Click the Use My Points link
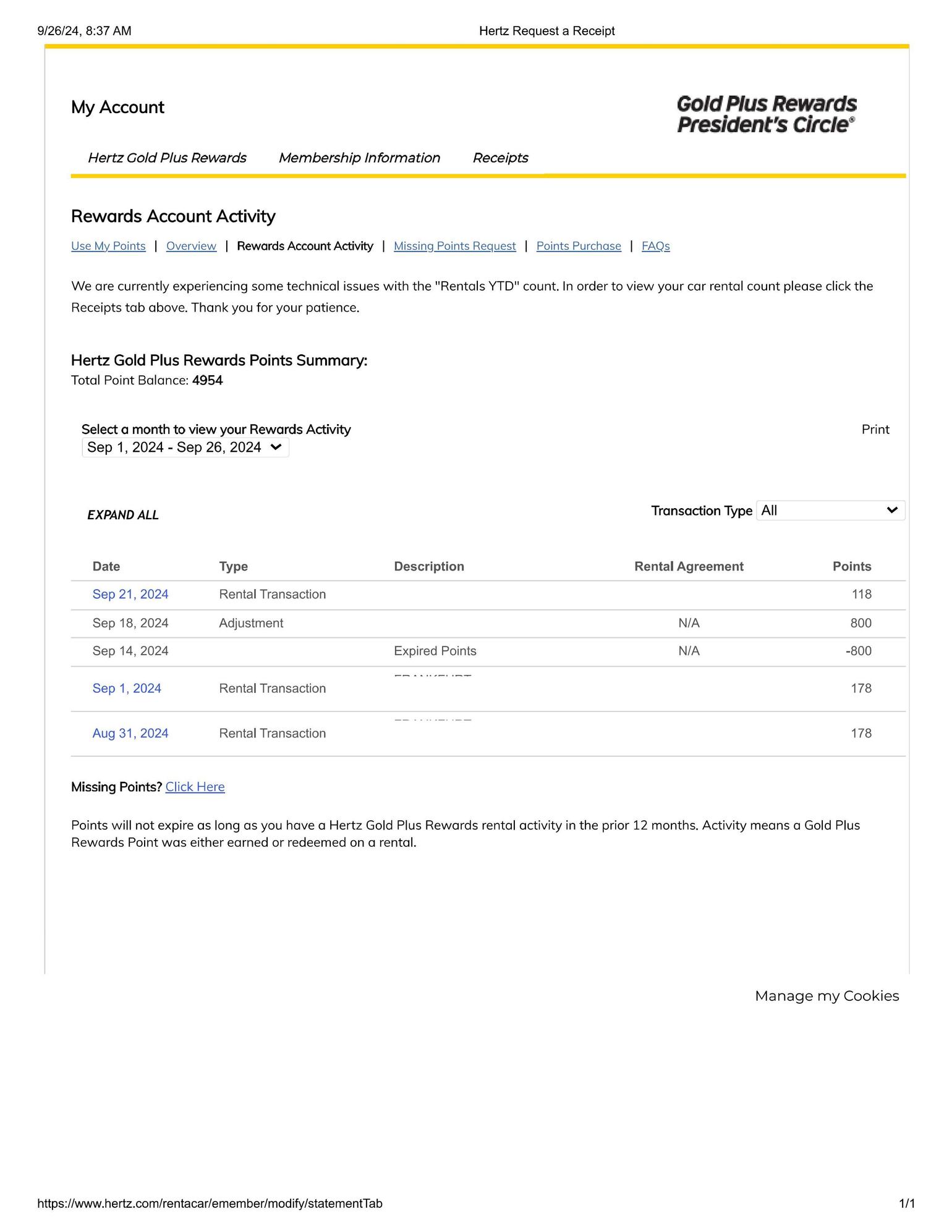 click(x=108, y=246)
